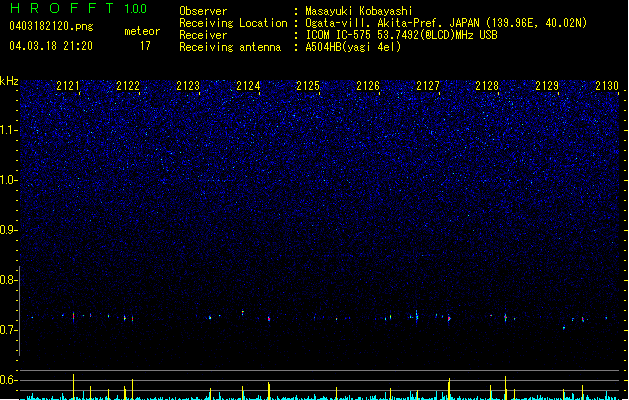This screenshot has width=629, height=400.
Task: Click the 0.7 frequency axis label
Action: click(x=9, y=330)
